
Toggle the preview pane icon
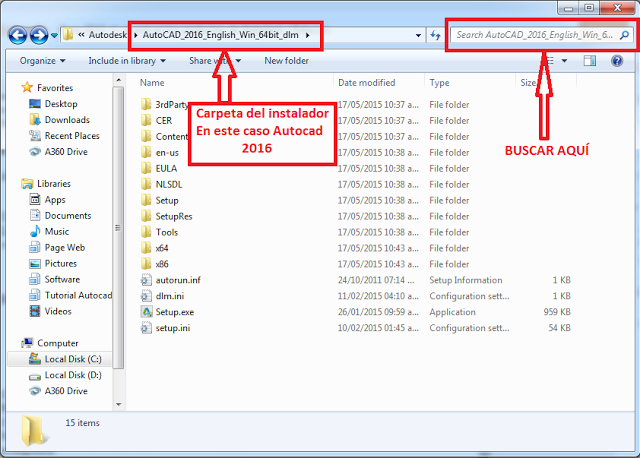coord(590,61)
